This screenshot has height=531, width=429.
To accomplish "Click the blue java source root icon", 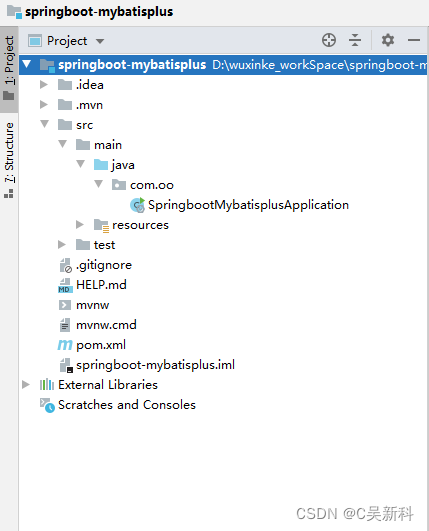I will (x=101, y=165).
